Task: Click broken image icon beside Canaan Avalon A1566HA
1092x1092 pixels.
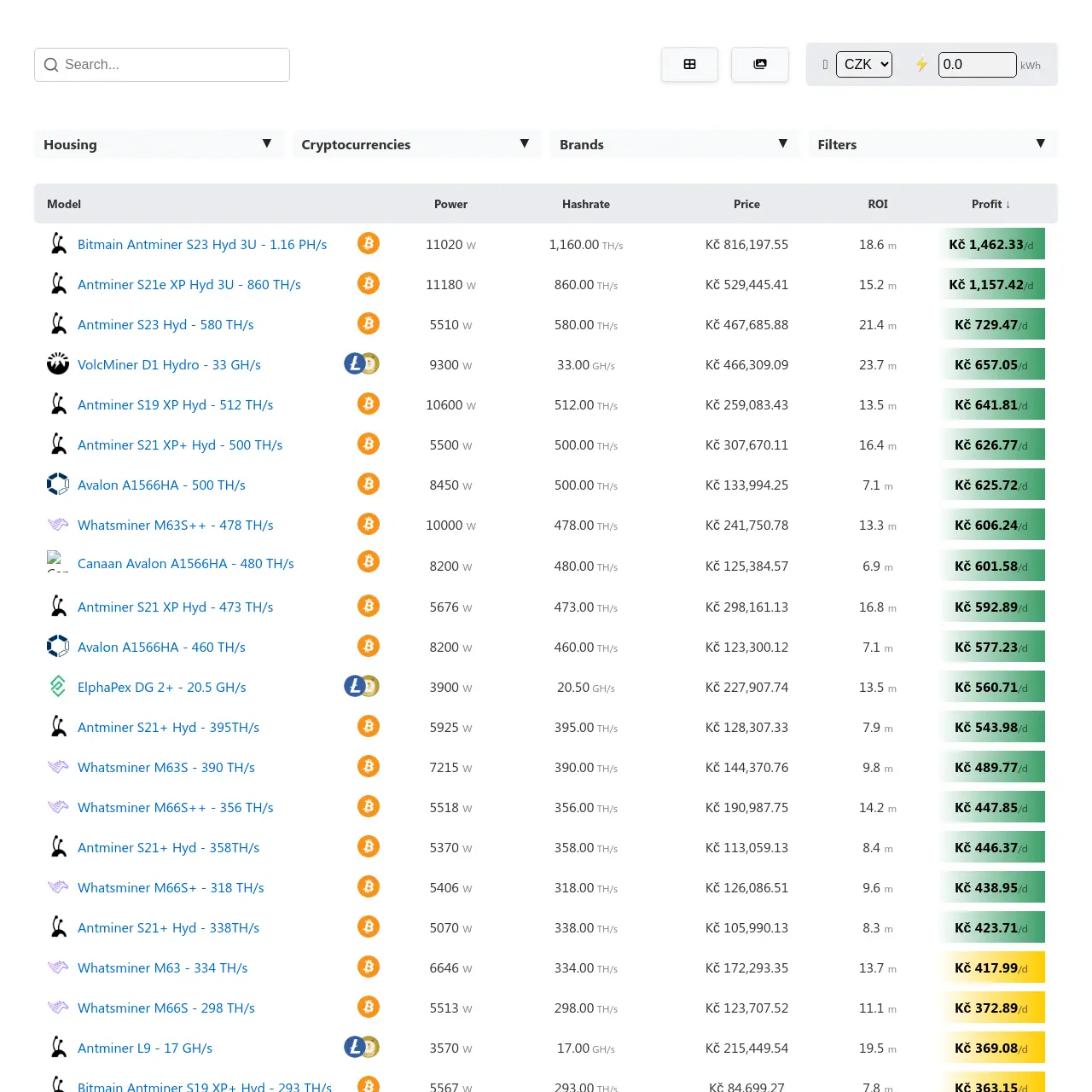Action: coord(57,561)
